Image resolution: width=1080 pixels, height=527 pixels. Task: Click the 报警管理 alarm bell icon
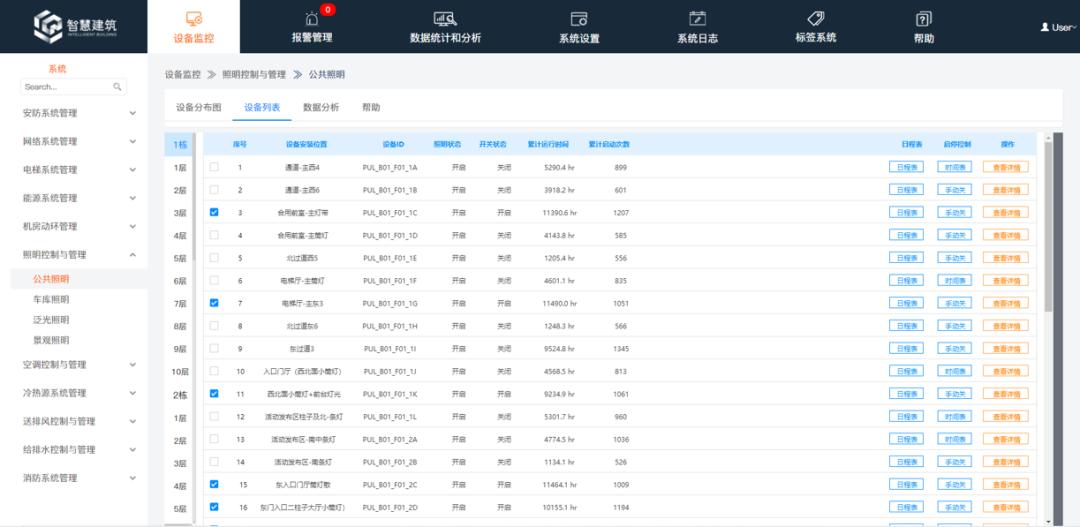tap(311, 19)
